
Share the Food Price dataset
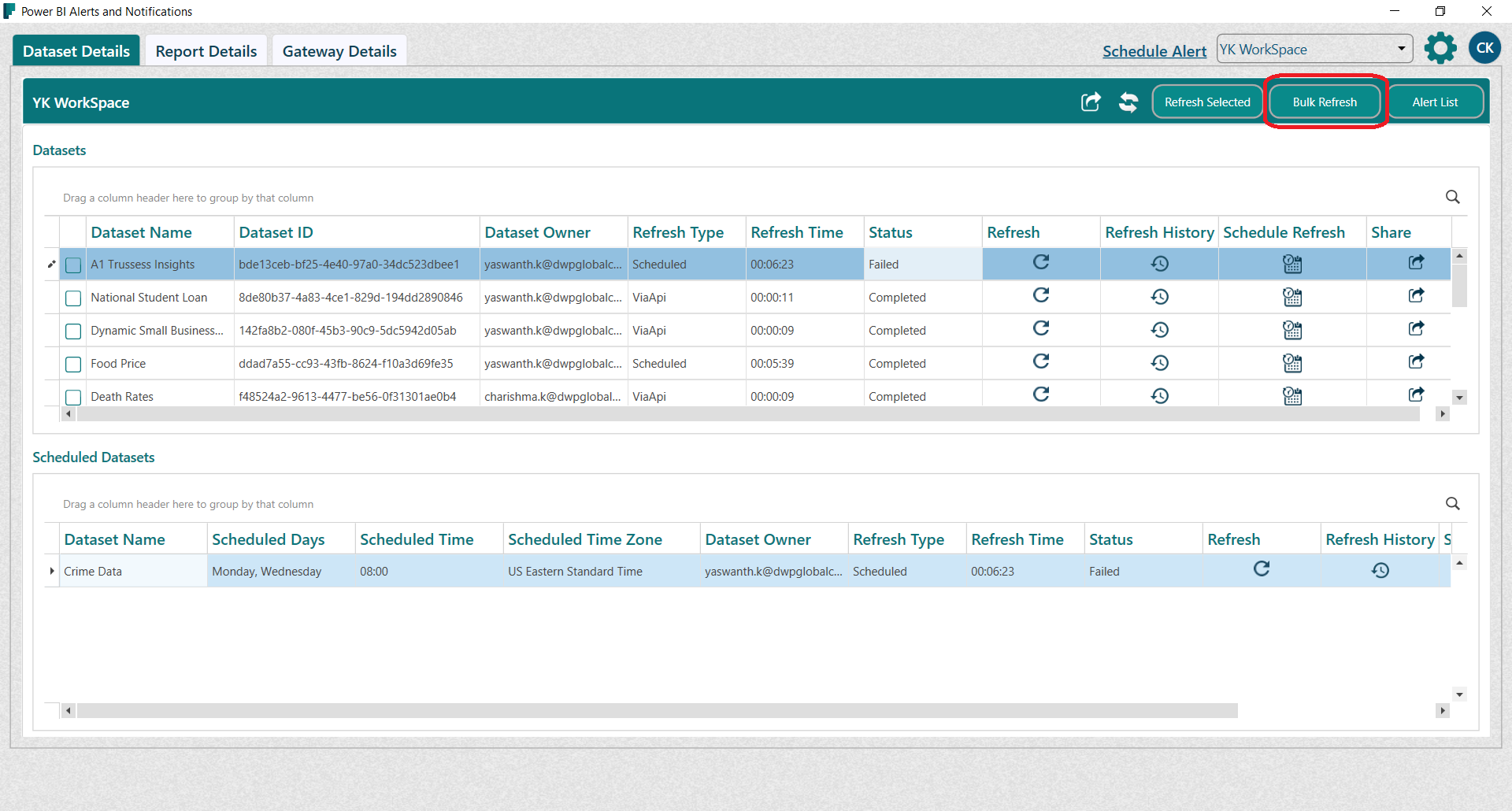pyautogui.click(x=1416, y=361)
